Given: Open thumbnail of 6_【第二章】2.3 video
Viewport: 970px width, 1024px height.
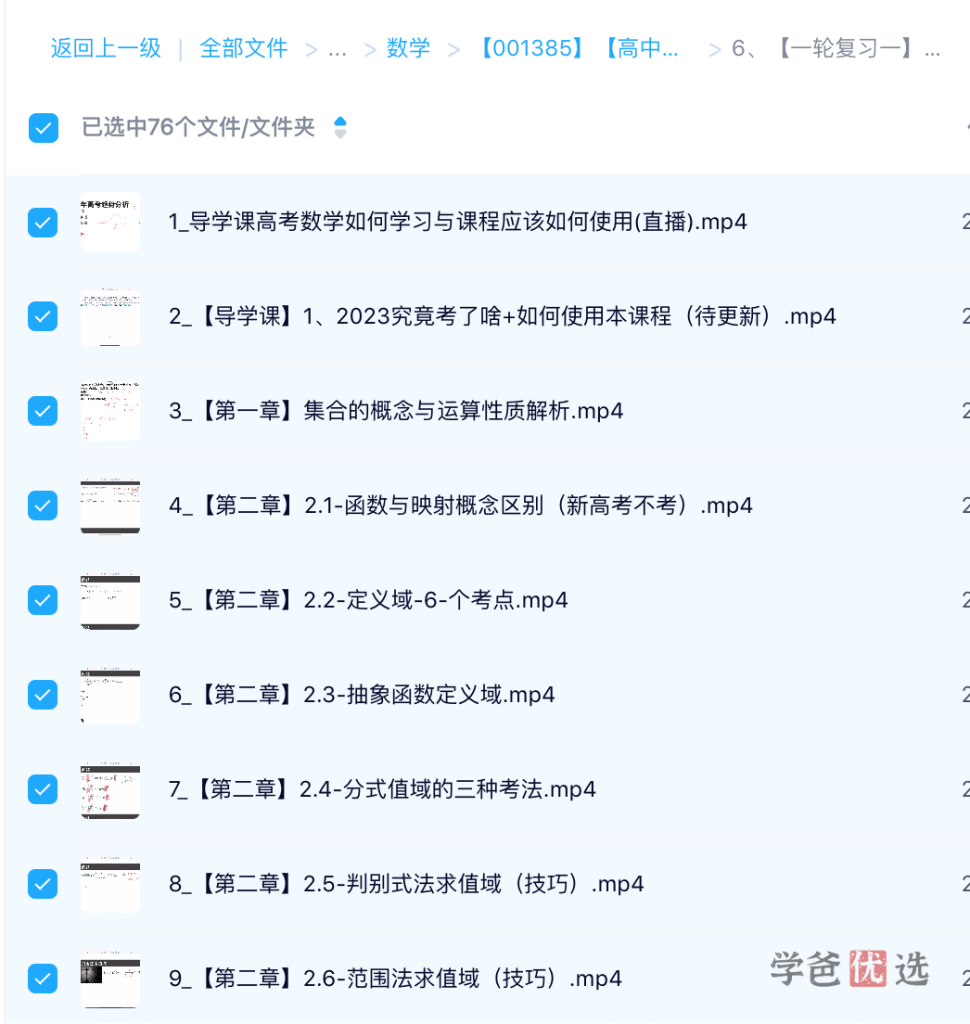Looking at the screenshot, I should [110, 695].
